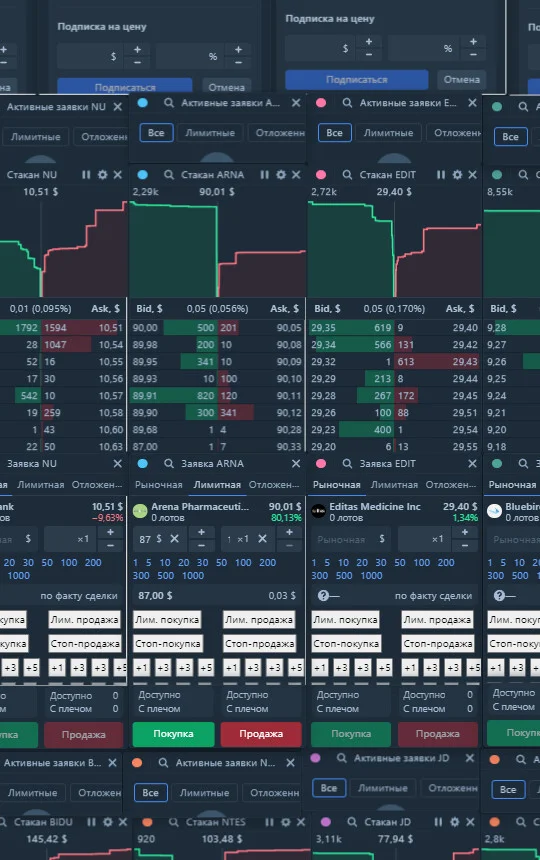
Task: Click the pink link-color dot of Заявка EDIT
Action: [321, 463]
